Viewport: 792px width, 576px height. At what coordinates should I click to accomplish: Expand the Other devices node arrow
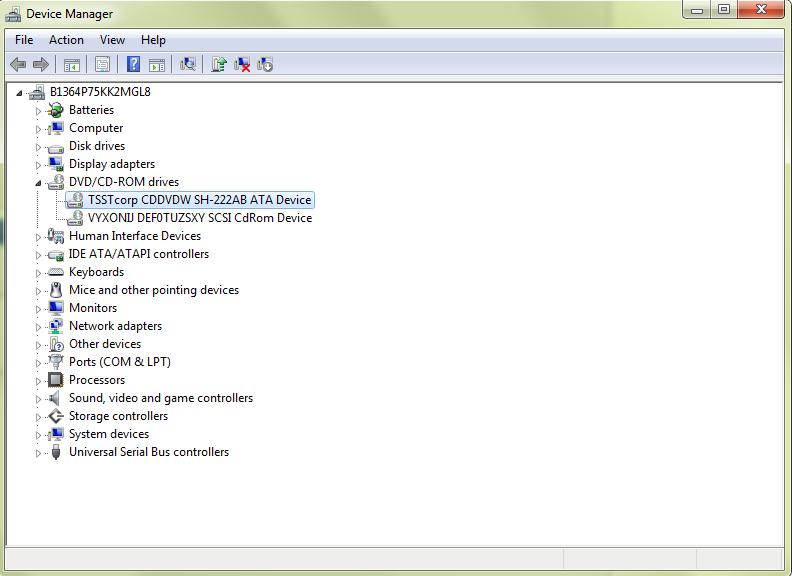38,345
